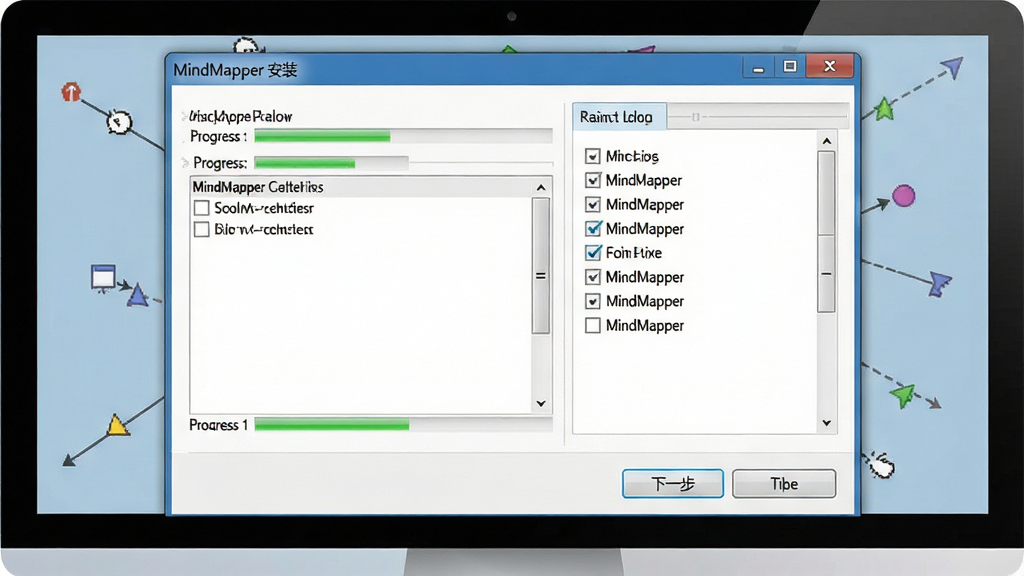Click the 下一步 button
1024x576 pixels.
673,483
